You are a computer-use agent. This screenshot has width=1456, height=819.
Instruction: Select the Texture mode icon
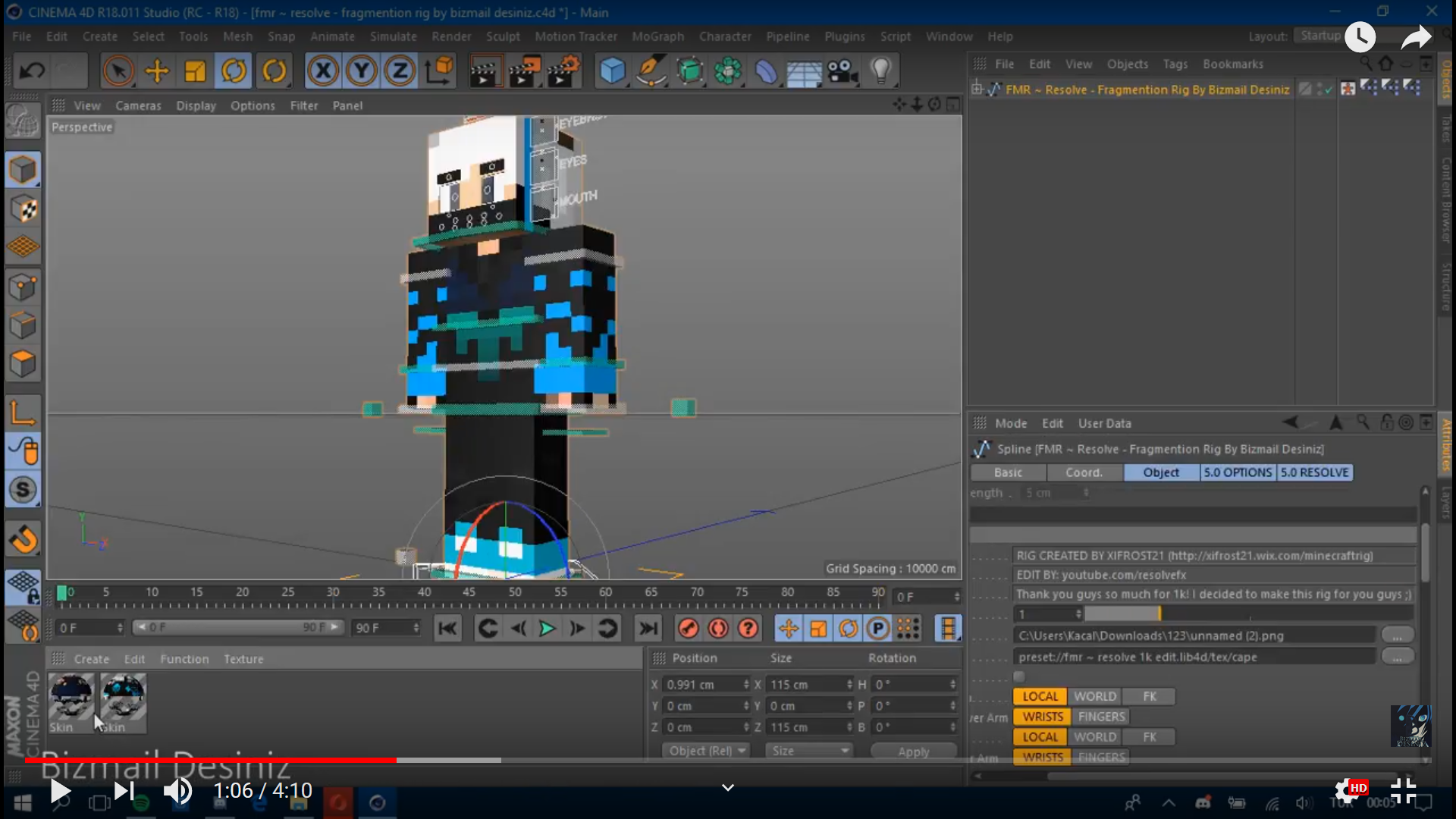[x=23, y=209]
